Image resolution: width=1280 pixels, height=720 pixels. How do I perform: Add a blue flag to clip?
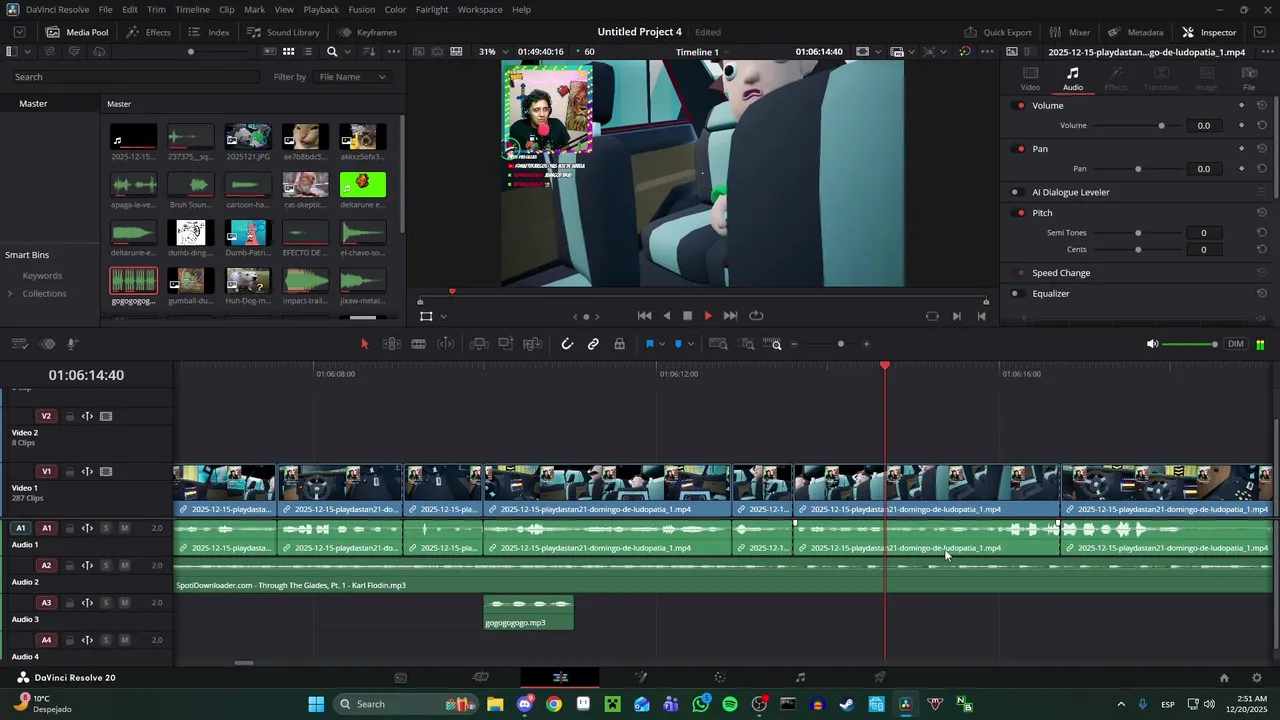coord(649,344)
